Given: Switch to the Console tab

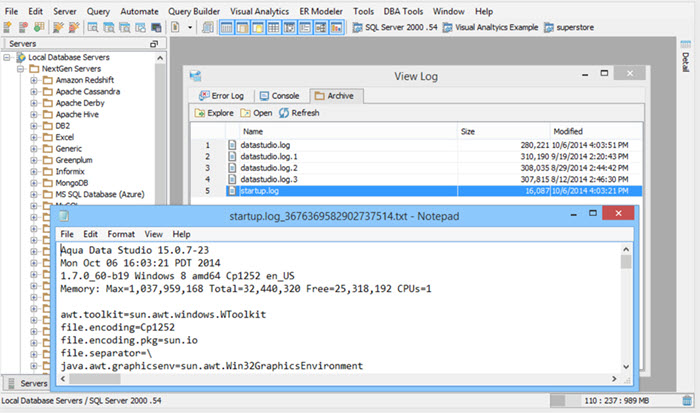Looking at the screenshot, I should [279, 96].
